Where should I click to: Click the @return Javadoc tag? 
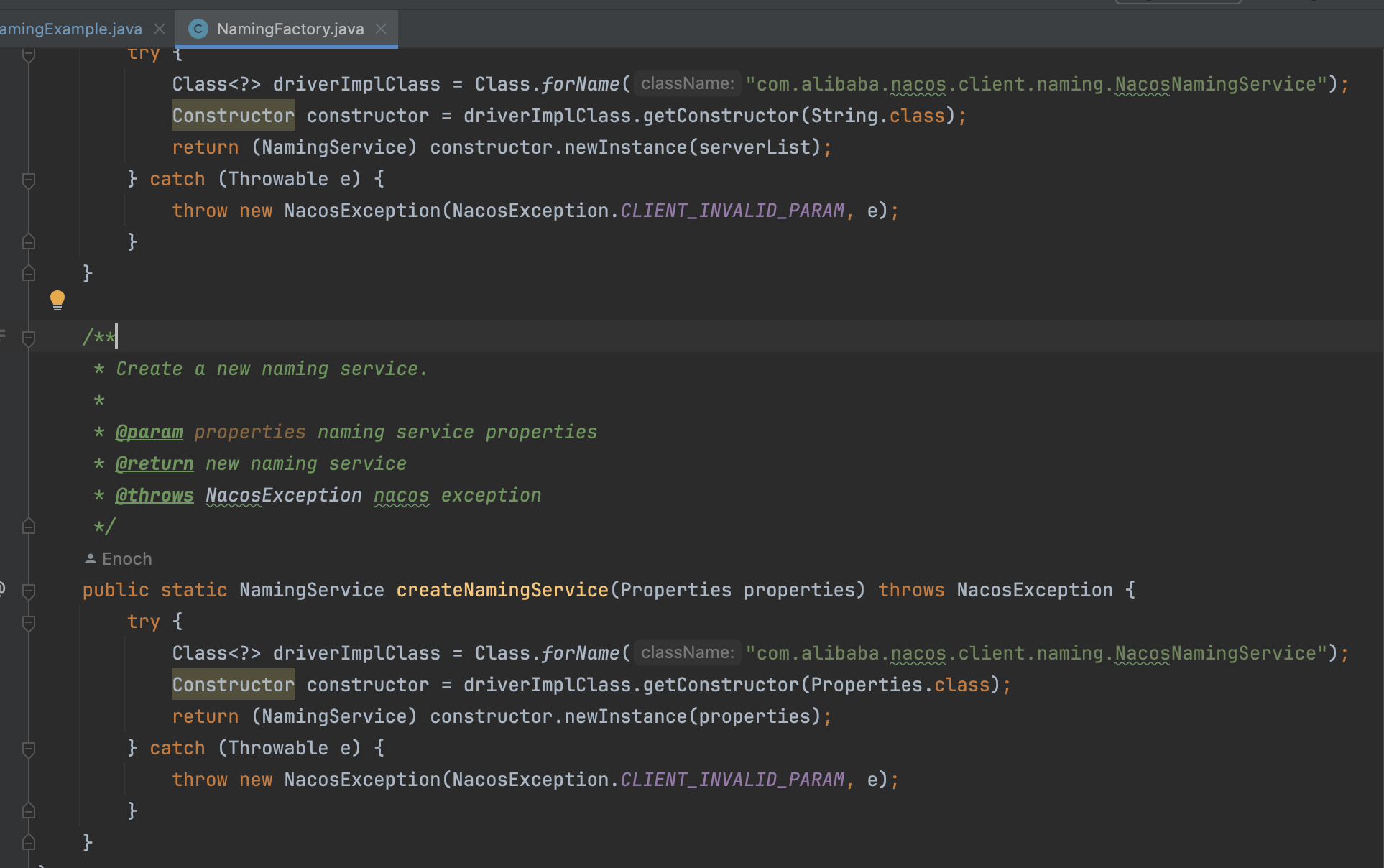tap(154, 463)
